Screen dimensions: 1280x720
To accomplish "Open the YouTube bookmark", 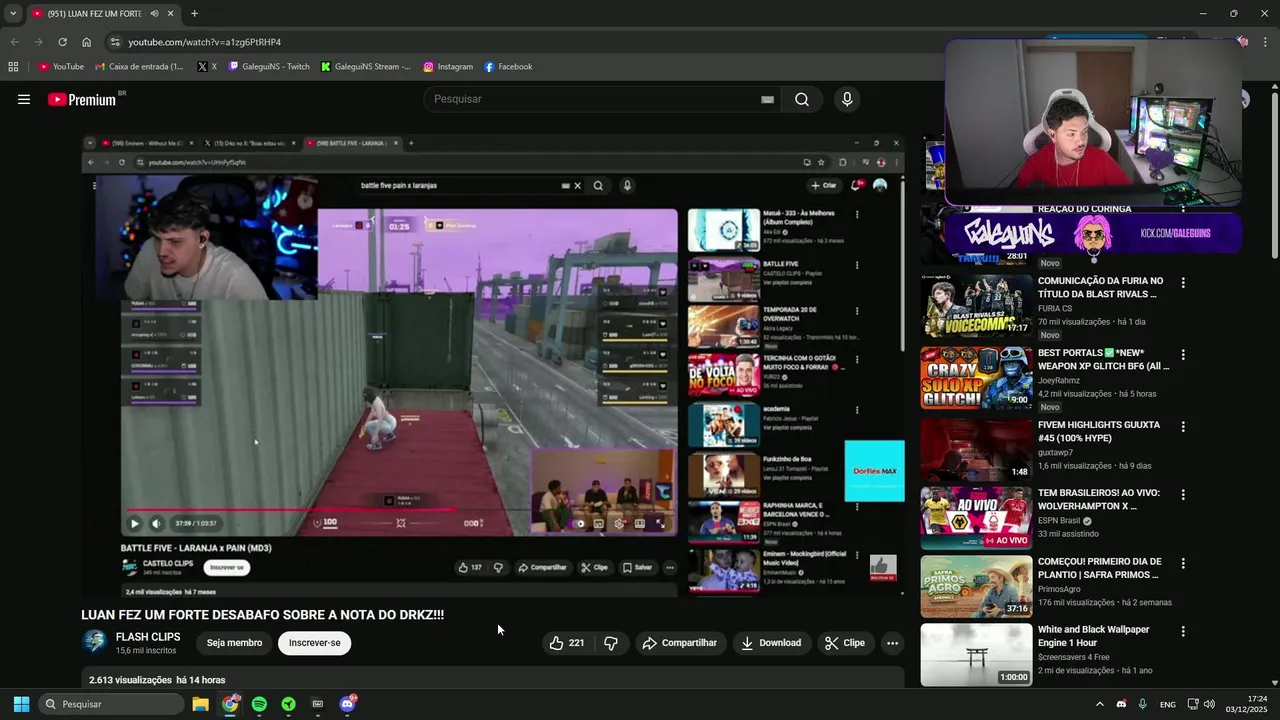I will (x=61, y=67).
